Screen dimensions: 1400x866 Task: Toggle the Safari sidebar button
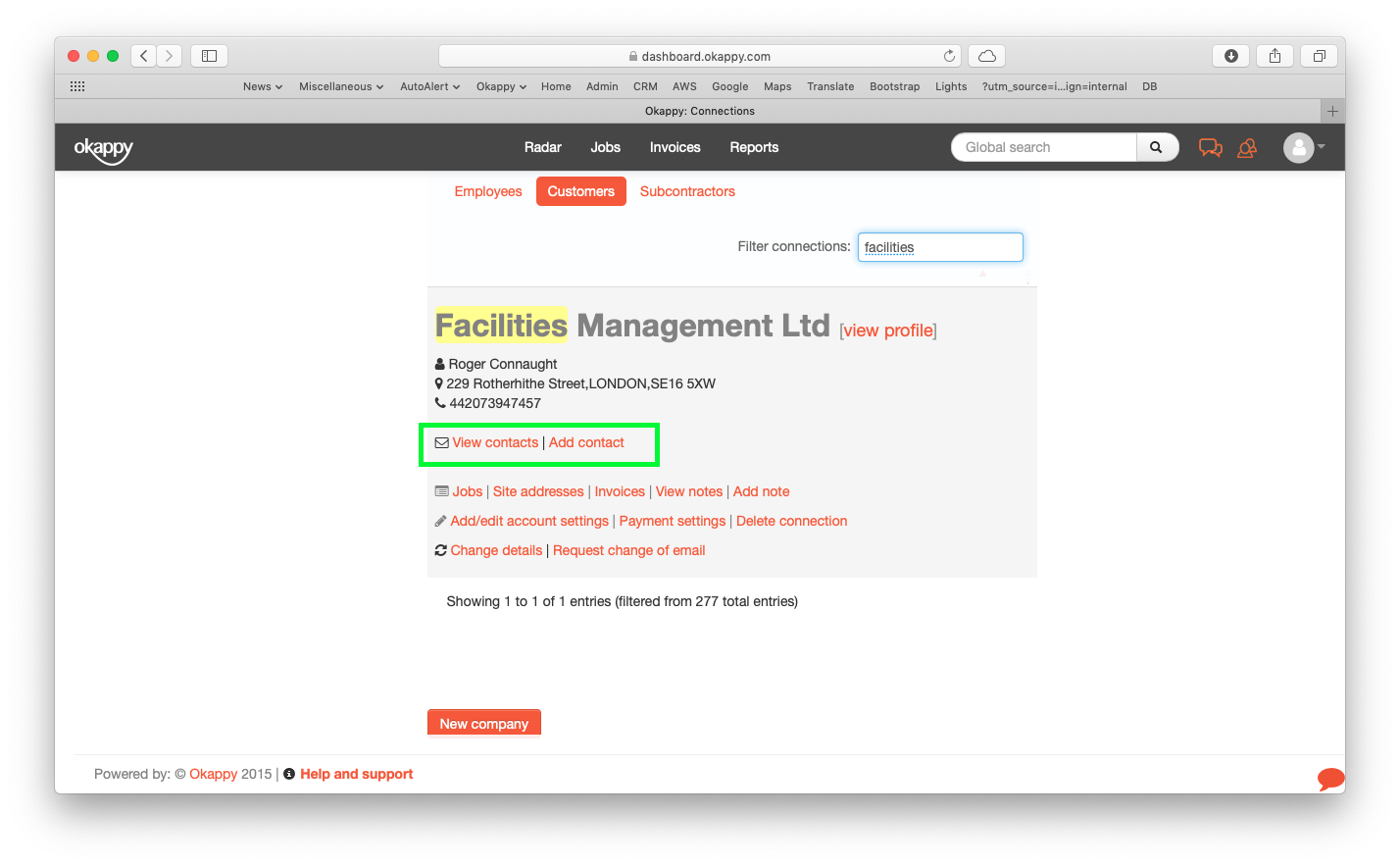click(x=209, y=56)
